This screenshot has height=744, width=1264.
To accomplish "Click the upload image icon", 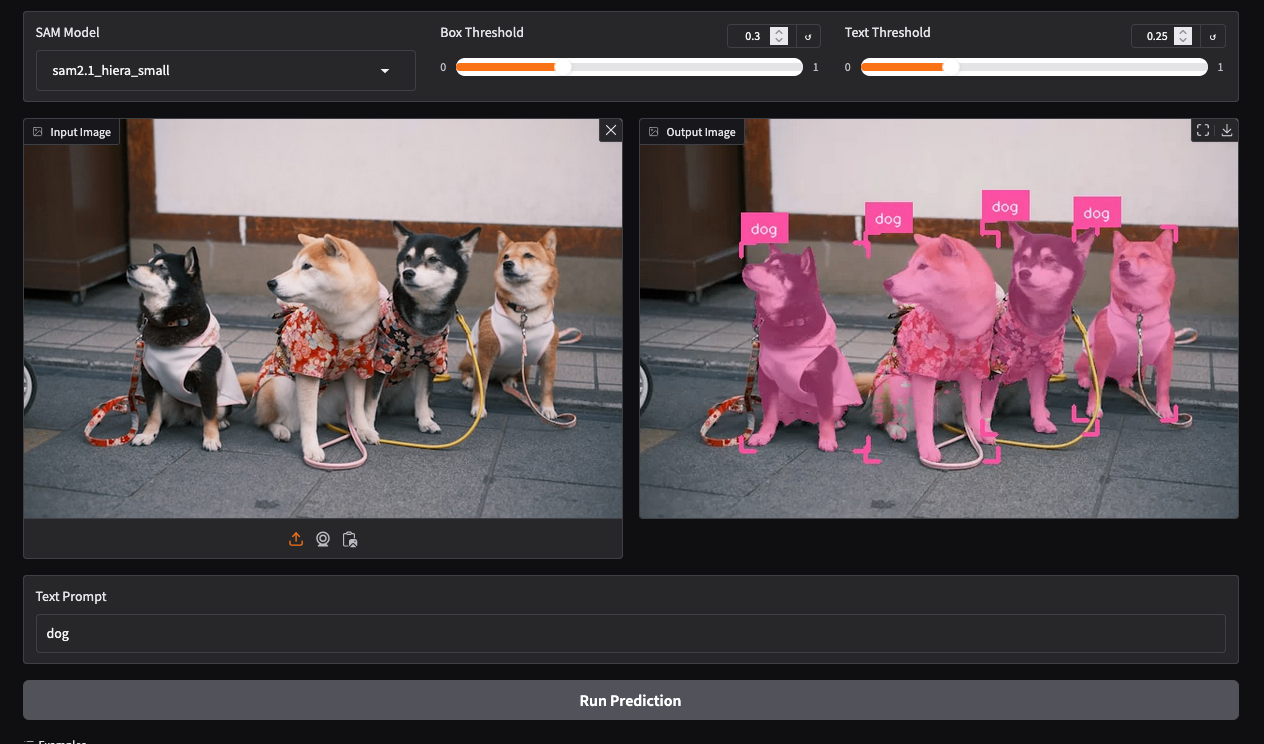I will click(296, 539).
